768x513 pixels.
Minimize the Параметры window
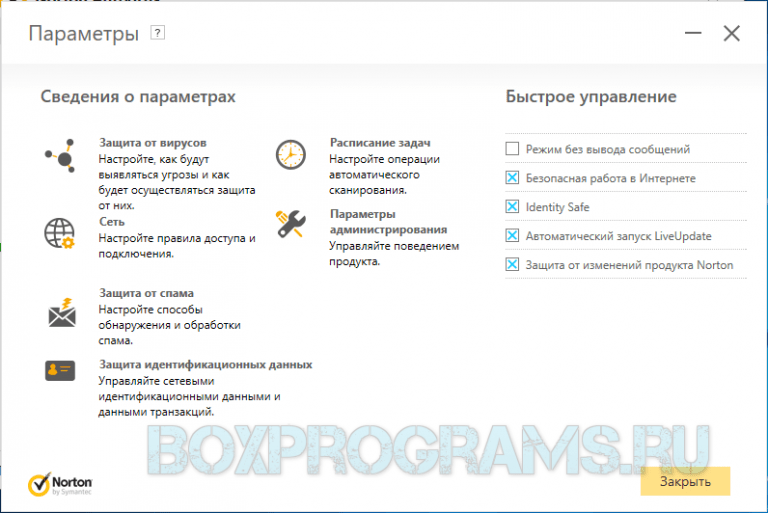693,33
